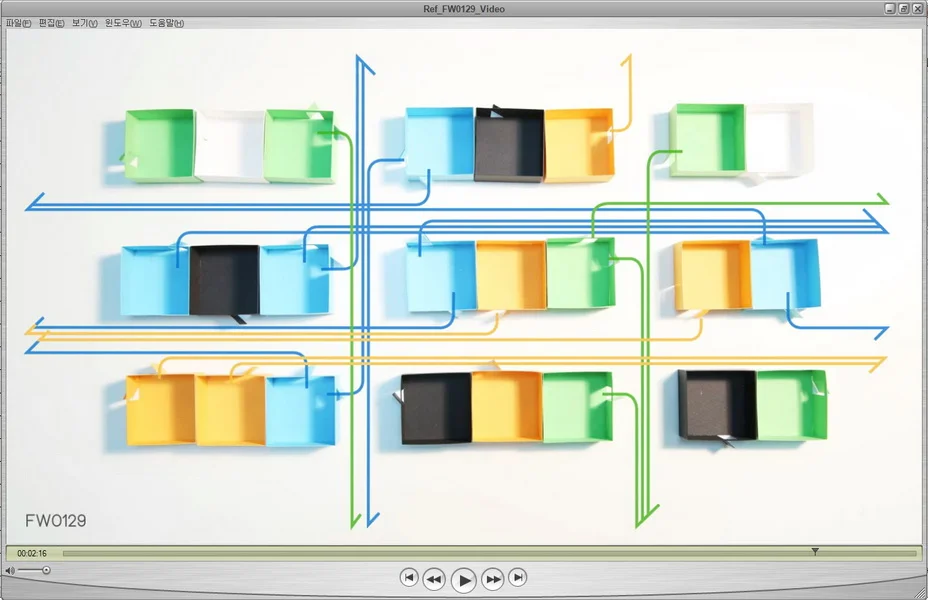
Task: Play the video
Action: coord(463,580)
